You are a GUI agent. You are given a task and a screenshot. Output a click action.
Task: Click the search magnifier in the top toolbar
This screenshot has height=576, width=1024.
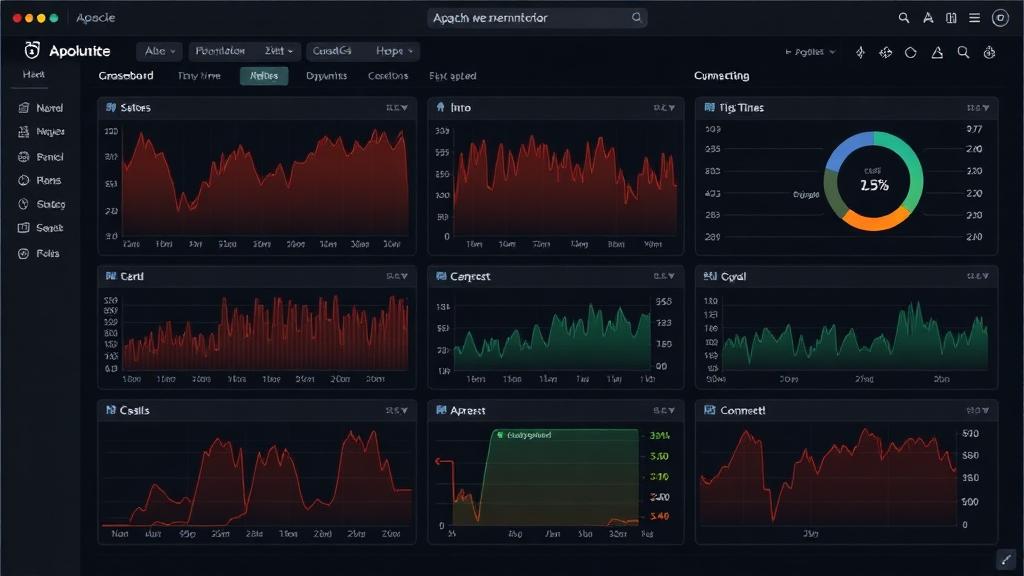pos(962,51)
